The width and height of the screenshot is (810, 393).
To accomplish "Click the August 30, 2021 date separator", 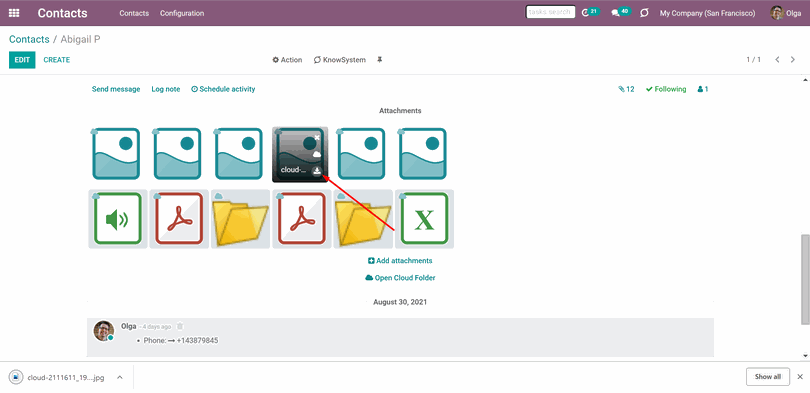I will click(400, 302).
